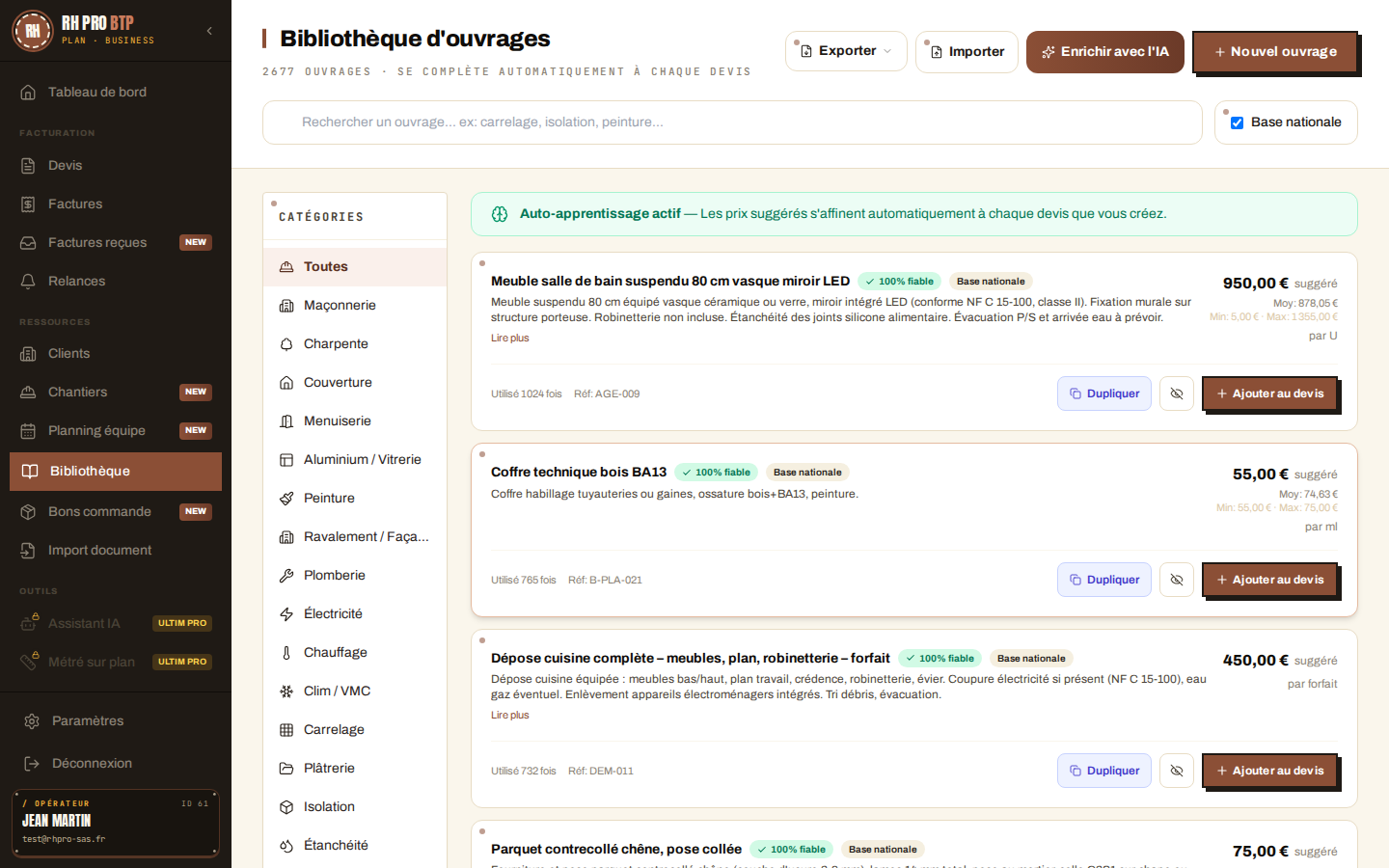Viewport: 1389px width, 868px height.
Task: Click the Déconnexion logout icon
Action: point(32,763)
